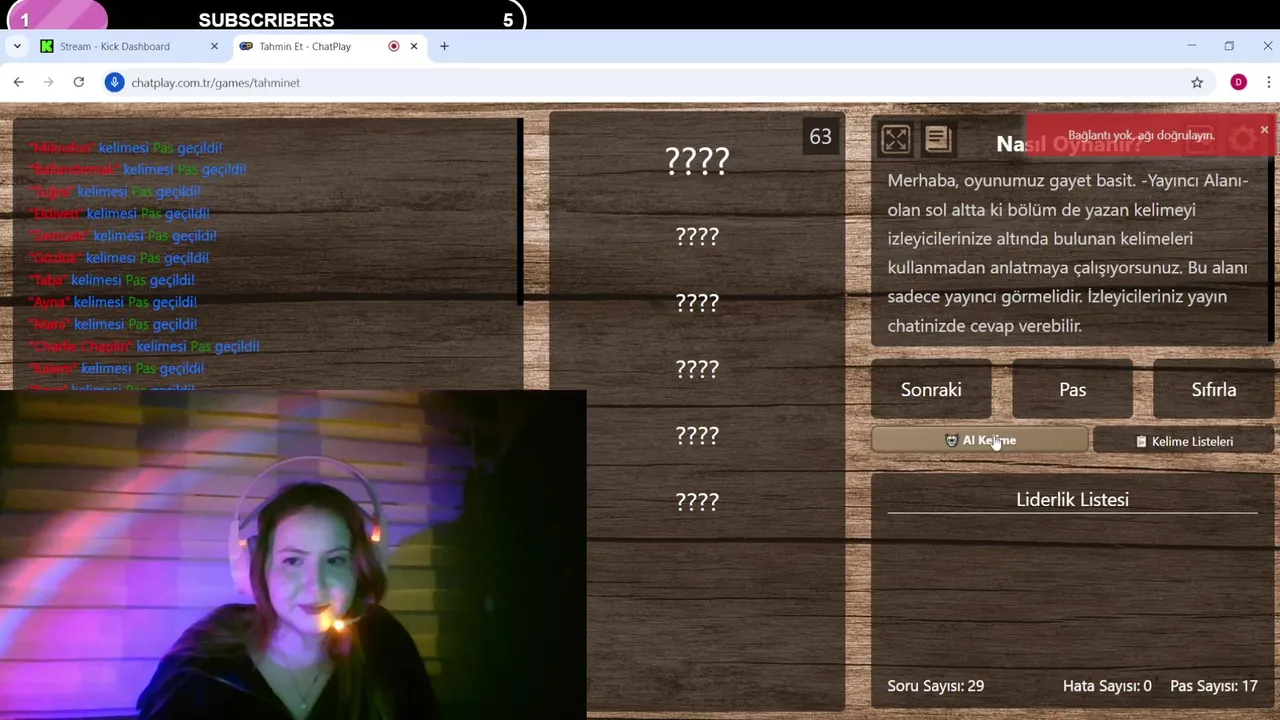Click the microphone site permission icon
Image resolution: width=1280 pixels, height=720 pixels.
pos(115,82)
